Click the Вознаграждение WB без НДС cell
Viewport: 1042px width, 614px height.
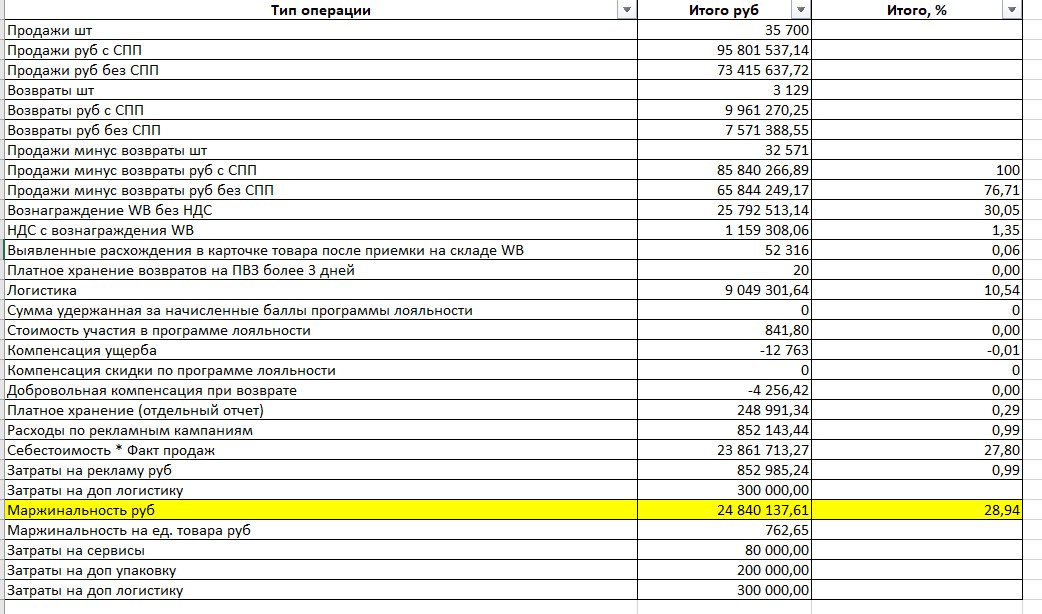(321, 210)
